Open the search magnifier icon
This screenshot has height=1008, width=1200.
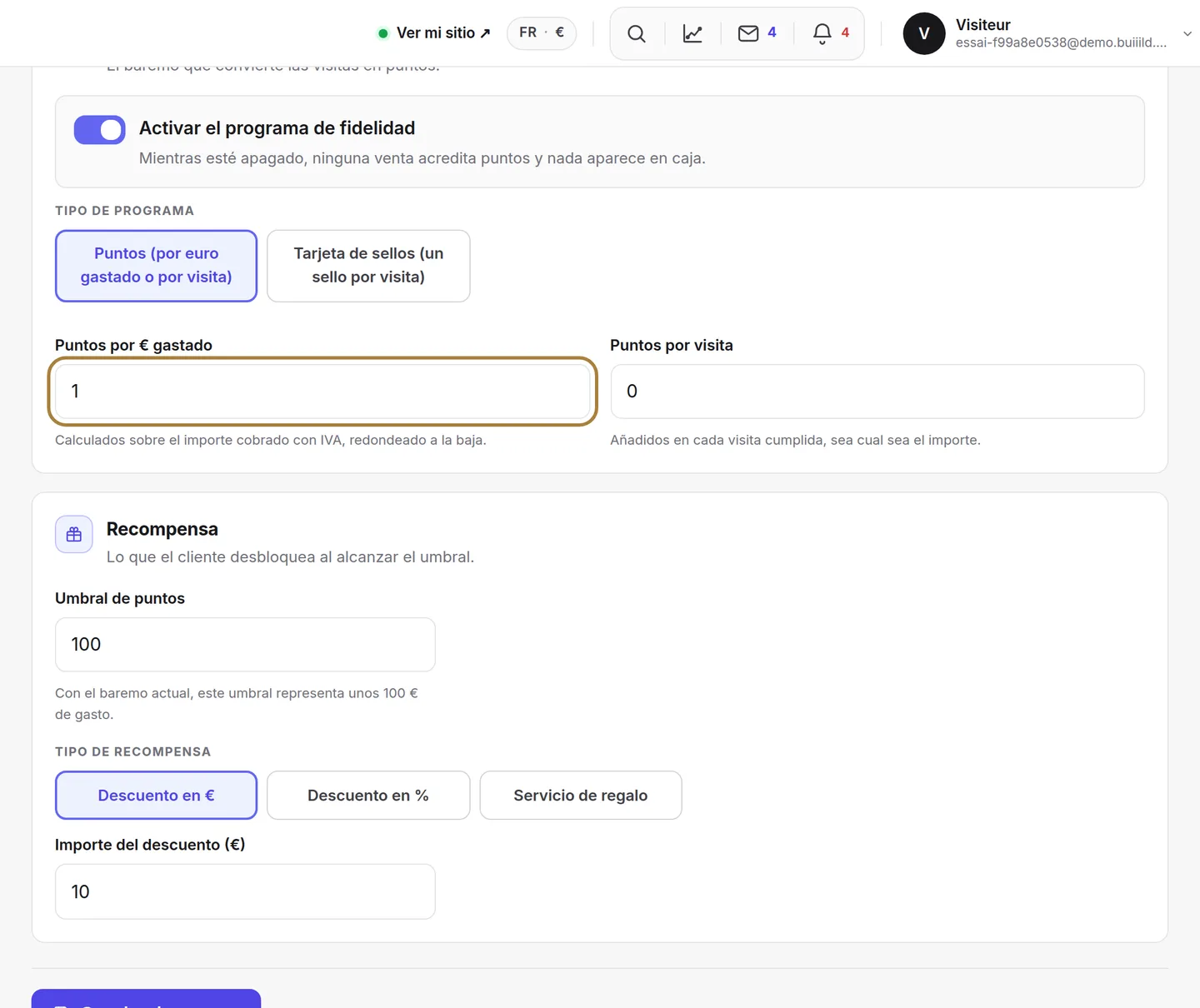pos(637,33)
